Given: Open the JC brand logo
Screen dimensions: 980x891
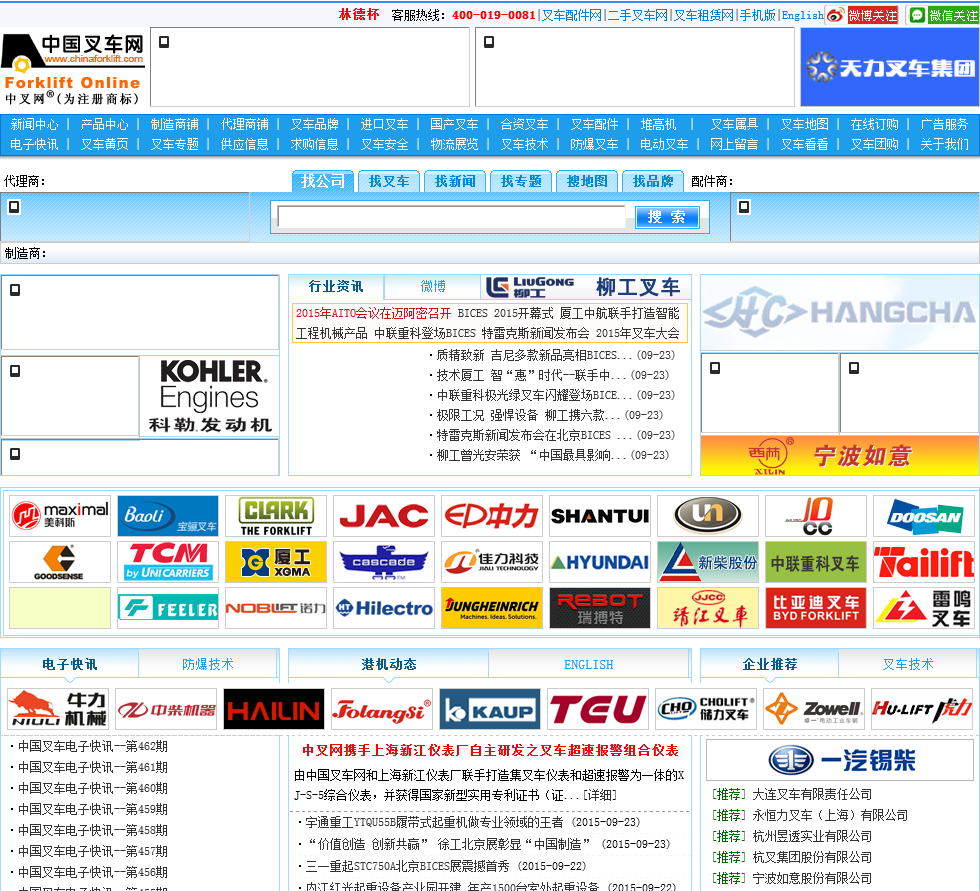Looking at the screenshot, I should pyautogui.click(x=816, y=516).
